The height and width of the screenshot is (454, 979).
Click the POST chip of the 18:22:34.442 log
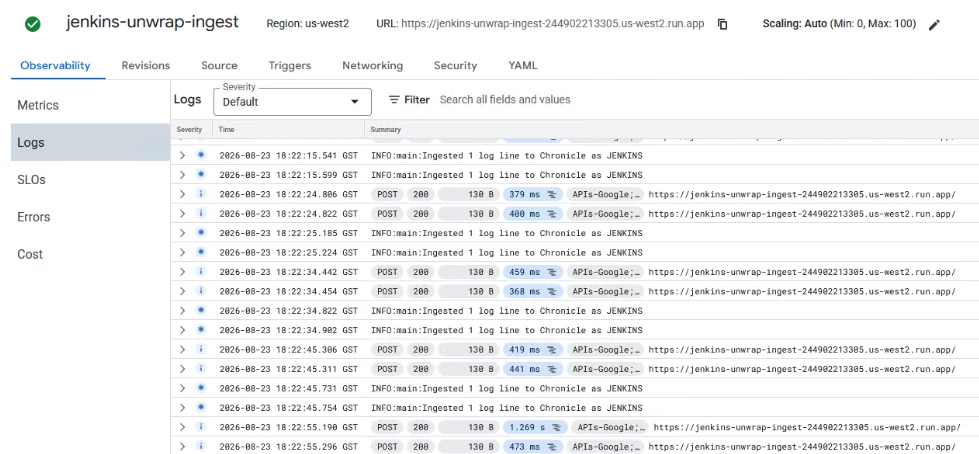387,272
